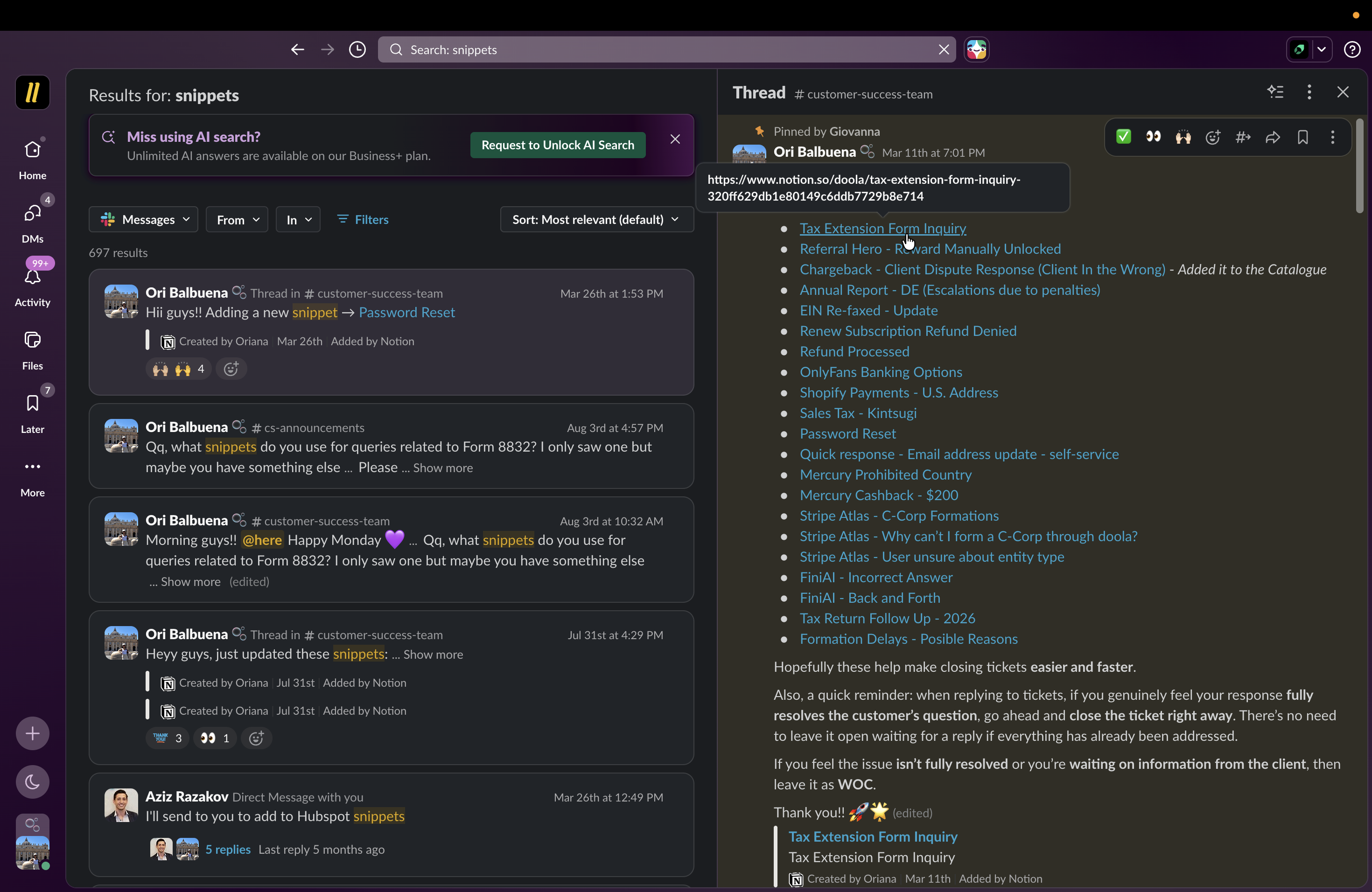React with the eyes emoji in thread toolbar
This screenshot has height=892, width=1372.
click(1154, 137)
